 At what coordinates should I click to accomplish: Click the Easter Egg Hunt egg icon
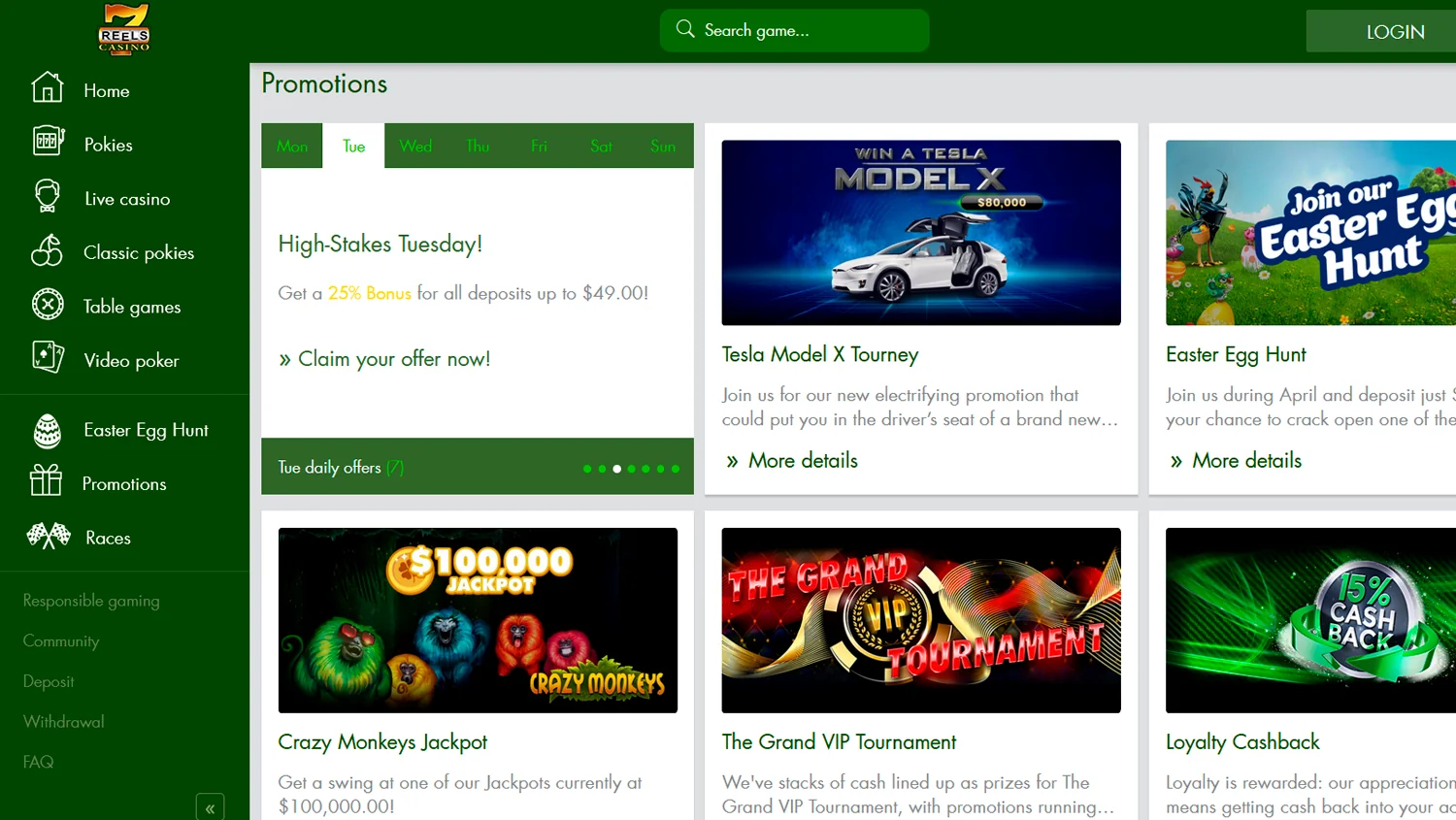(x=47, y=430)
